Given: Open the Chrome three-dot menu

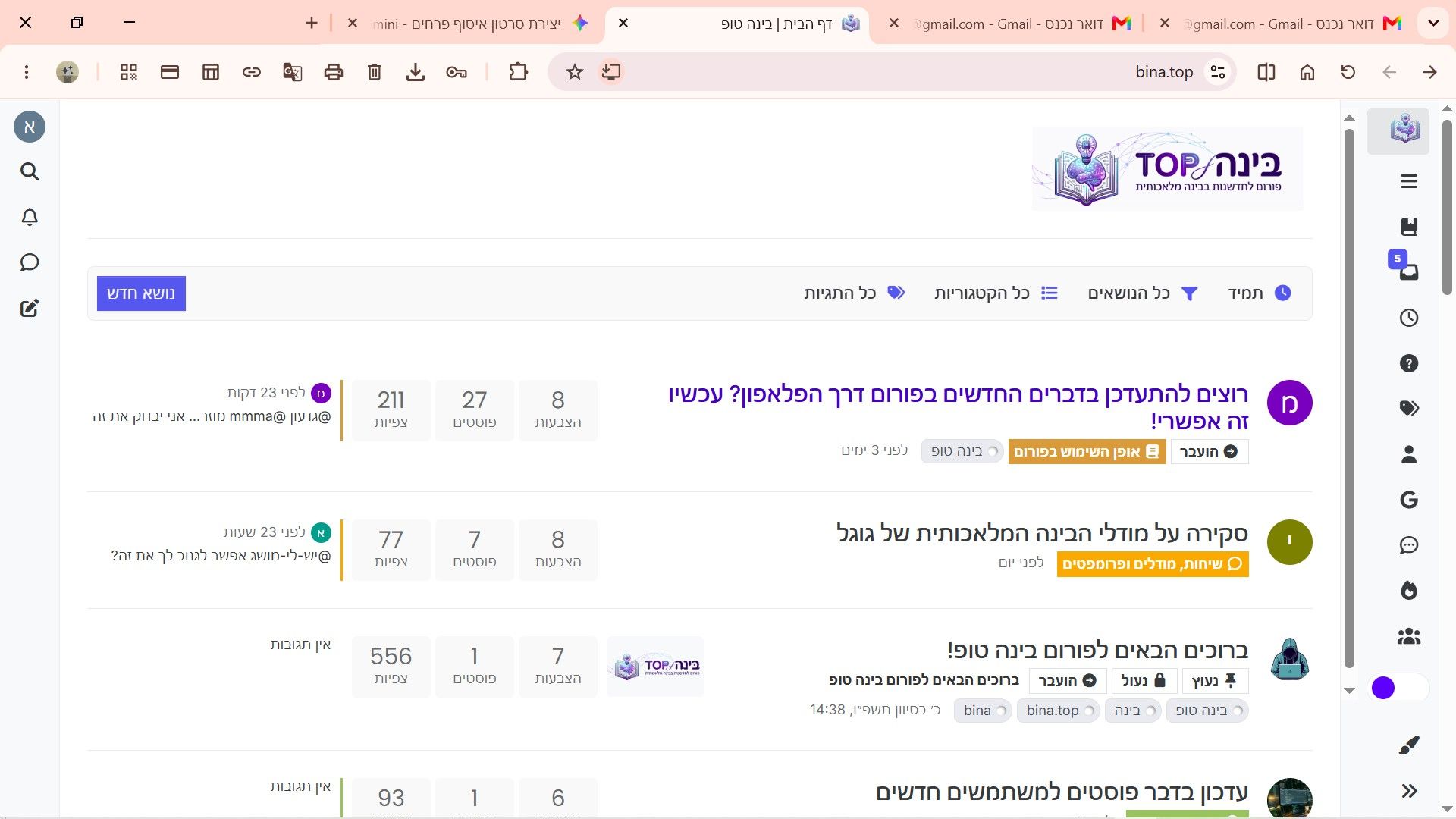Looking at the screenshot, I should [x=27, y=72].
